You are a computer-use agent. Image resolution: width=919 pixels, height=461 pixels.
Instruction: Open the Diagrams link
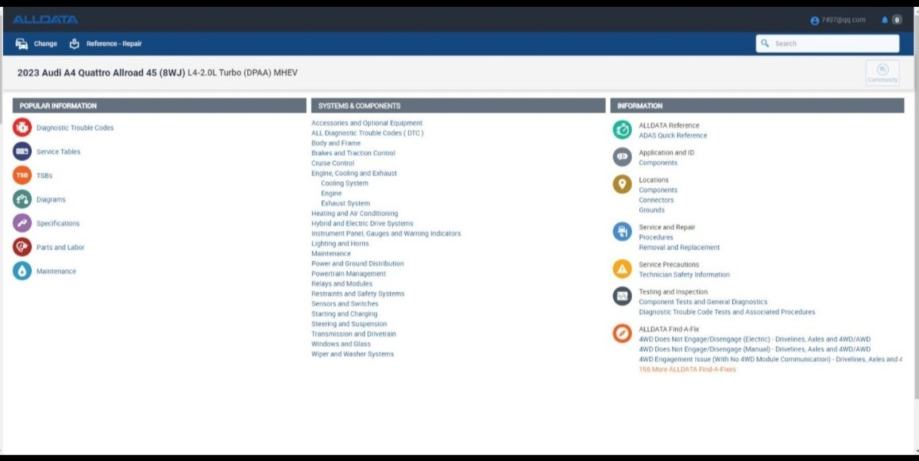(51, 200)
